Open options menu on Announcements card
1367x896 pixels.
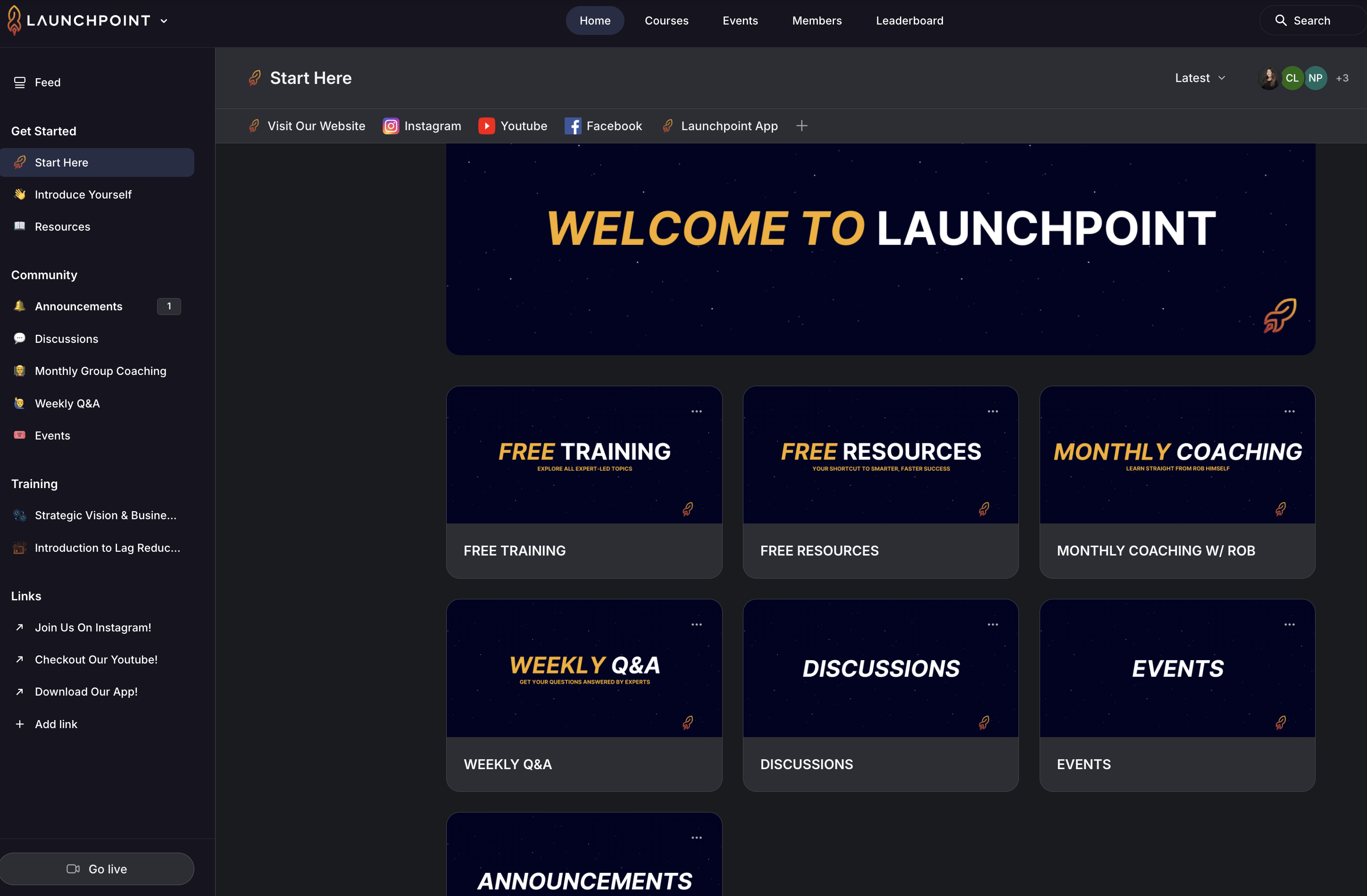point(697,838)
